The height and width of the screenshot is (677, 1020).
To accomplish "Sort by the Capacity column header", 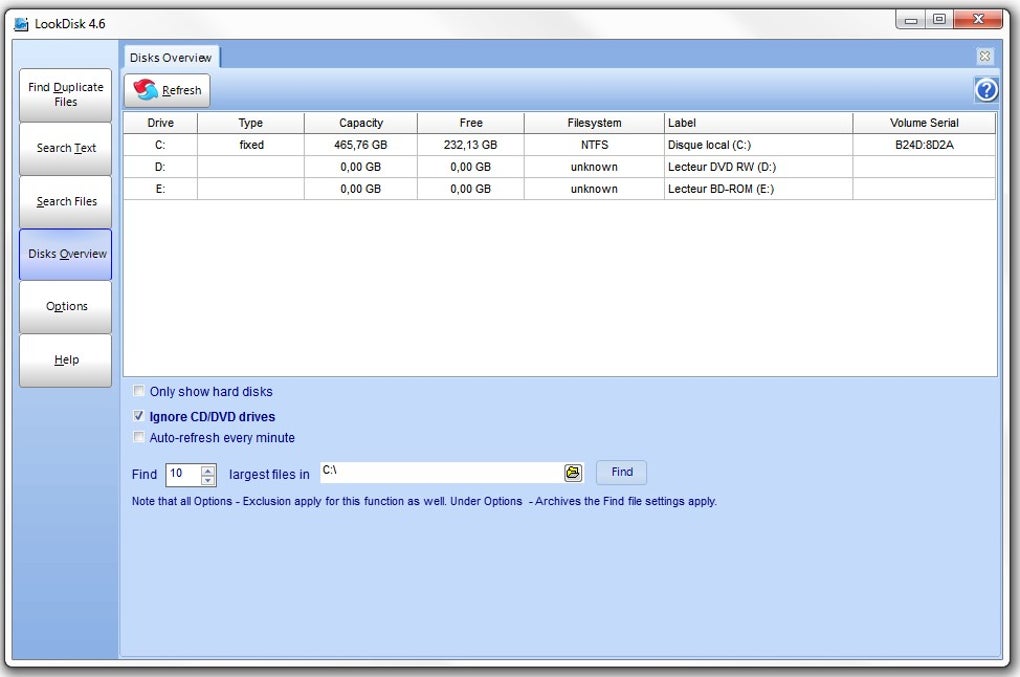I will 361,123.
